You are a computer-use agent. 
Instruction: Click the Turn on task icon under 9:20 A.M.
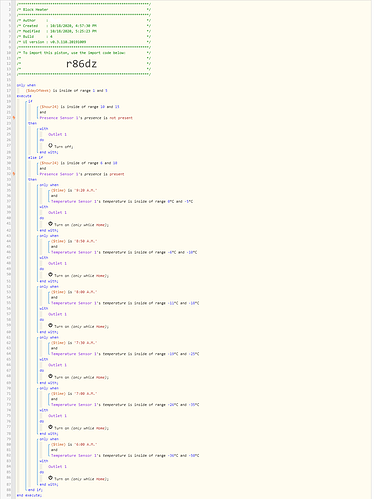(x=50, y=224)
